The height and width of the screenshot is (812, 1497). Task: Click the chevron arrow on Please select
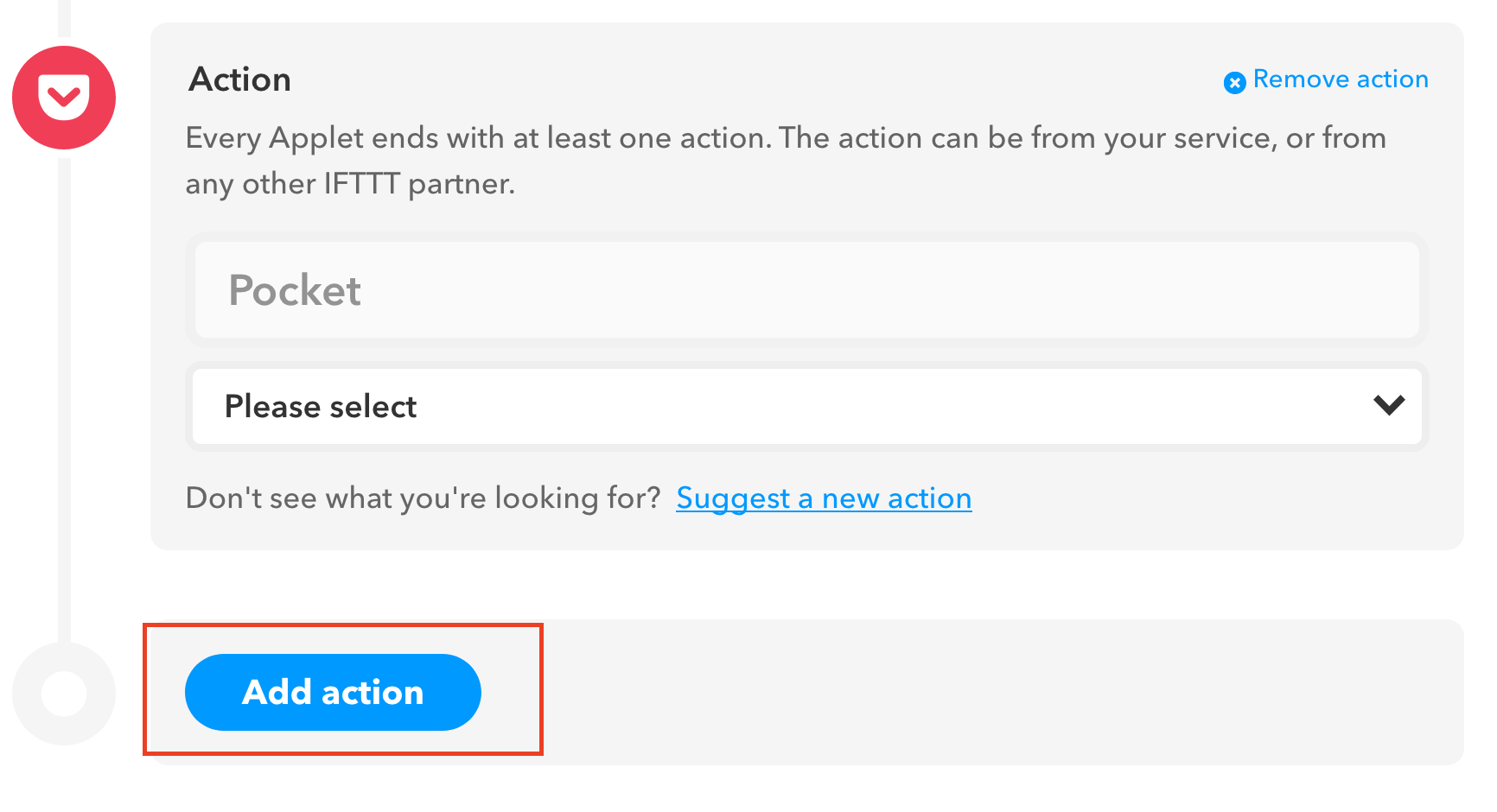tap(1388, 405)
